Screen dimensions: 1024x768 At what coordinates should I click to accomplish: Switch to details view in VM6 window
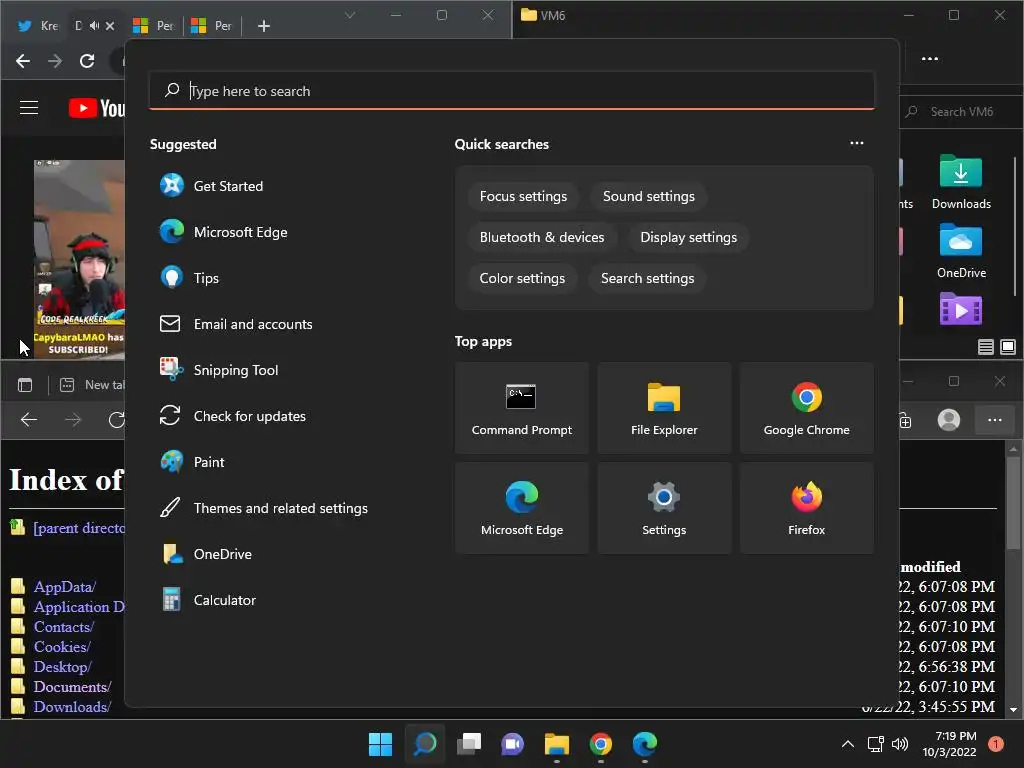click(x=985, y=347)
